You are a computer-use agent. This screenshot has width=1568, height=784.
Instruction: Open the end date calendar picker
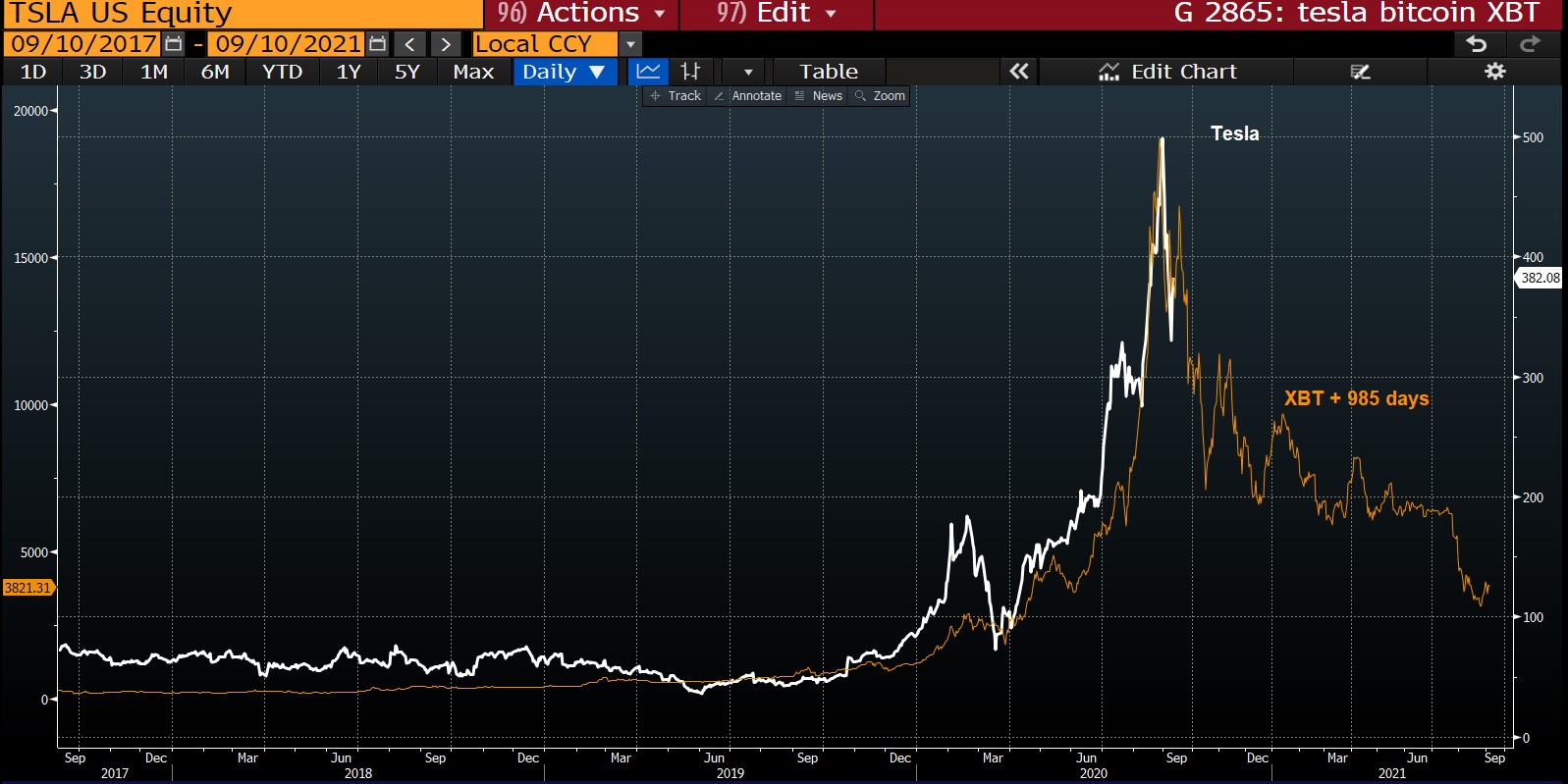[377, 44]
